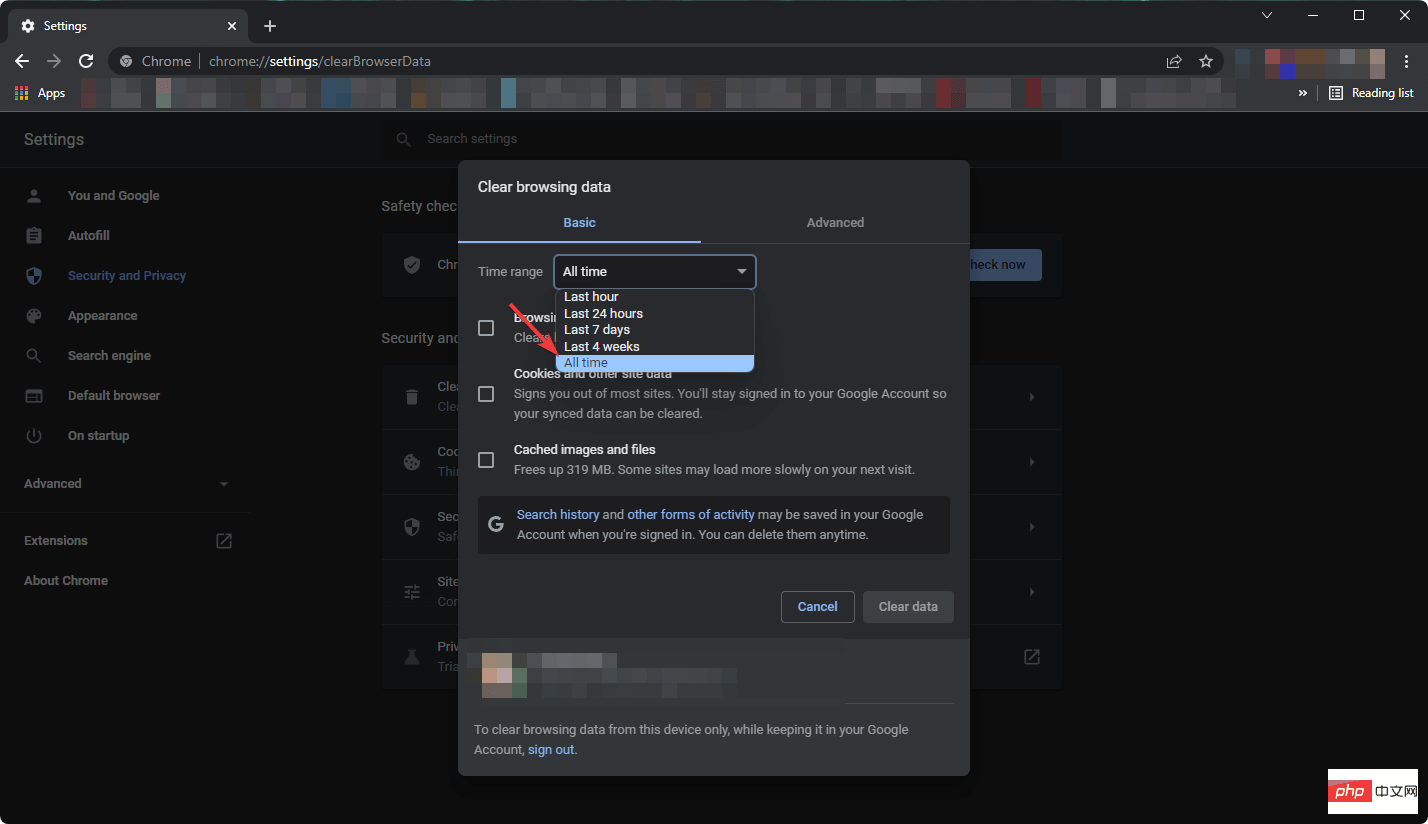Enable Cookies and other site data checkbox
Screen dimensions: 1428x824
pos(486,394)
